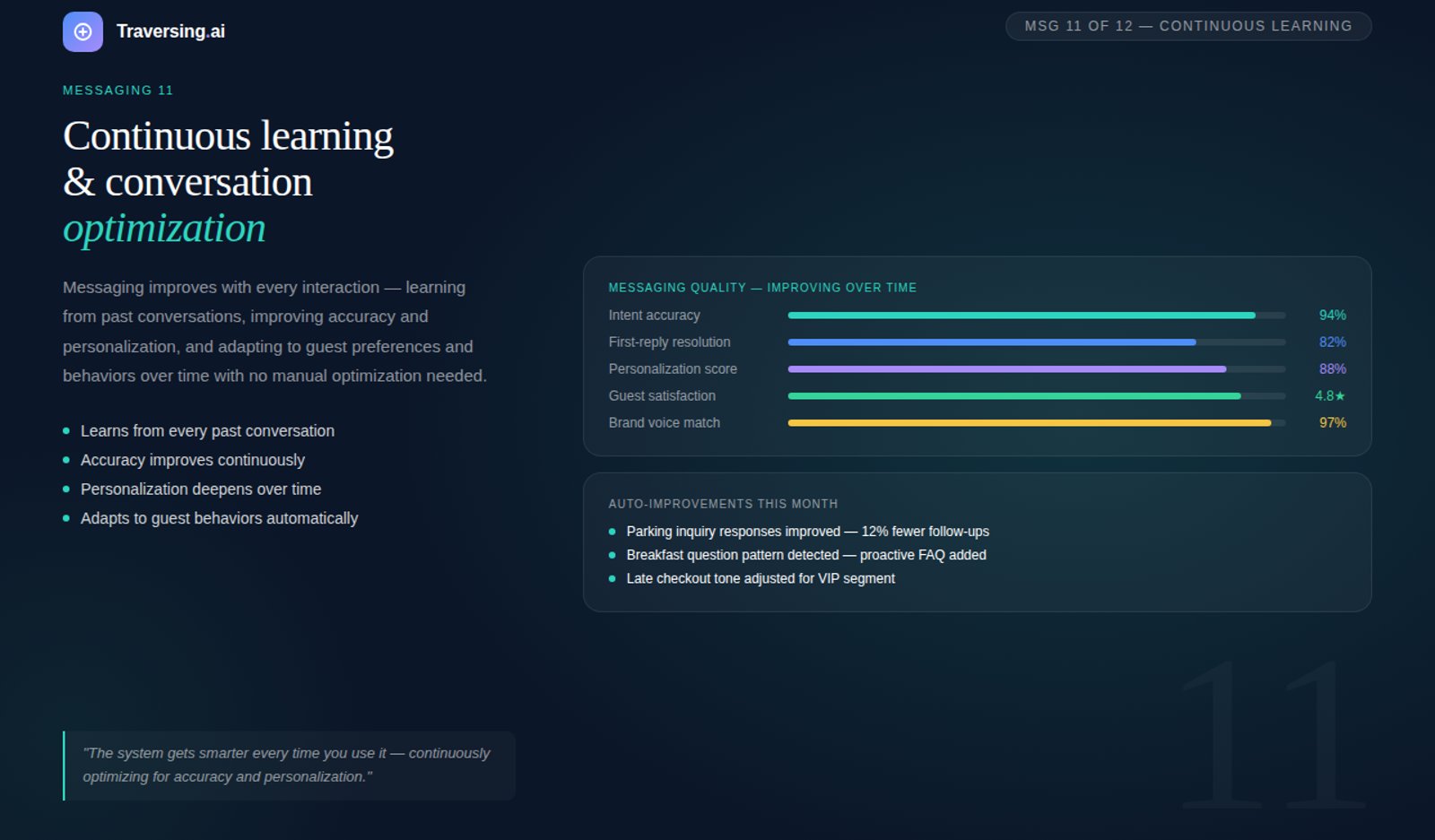Click the Traversing.ai logo icon
The width and height of the screenshot is (1435, 840).
pos(83,32)
